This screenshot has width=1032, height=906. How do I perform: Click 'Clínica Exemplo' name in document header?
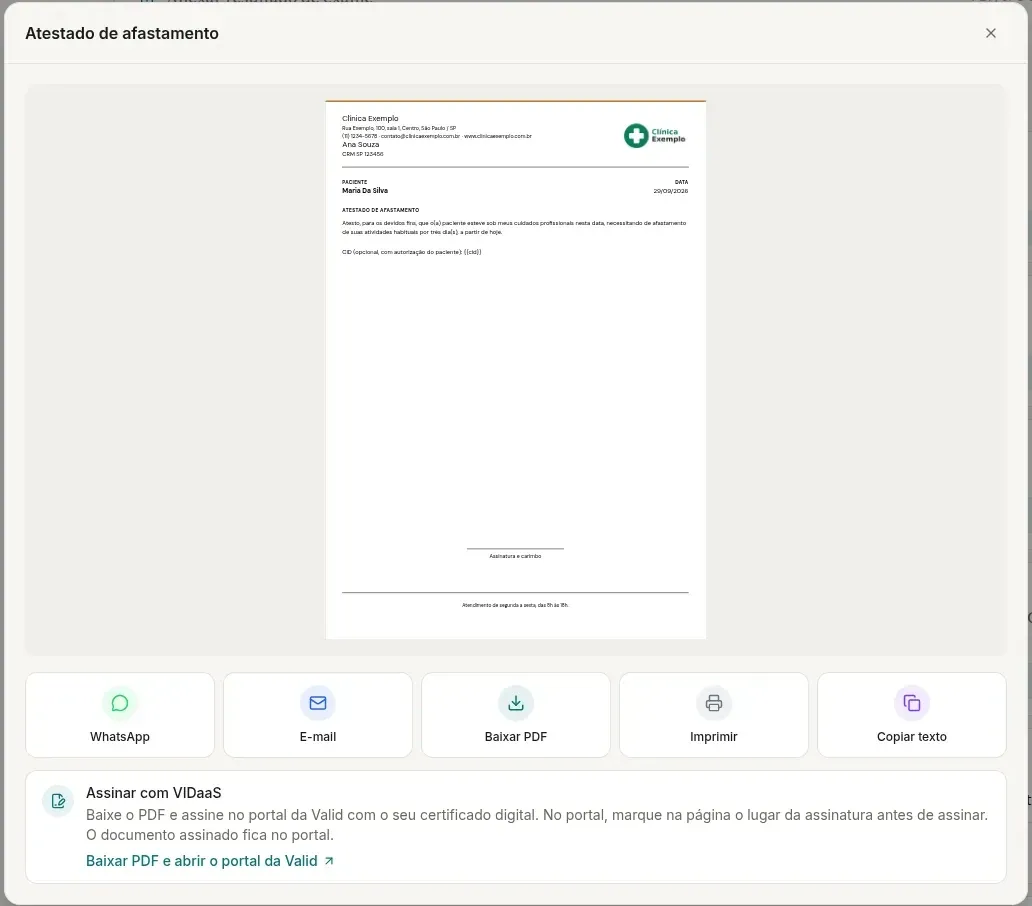point(370,118)
